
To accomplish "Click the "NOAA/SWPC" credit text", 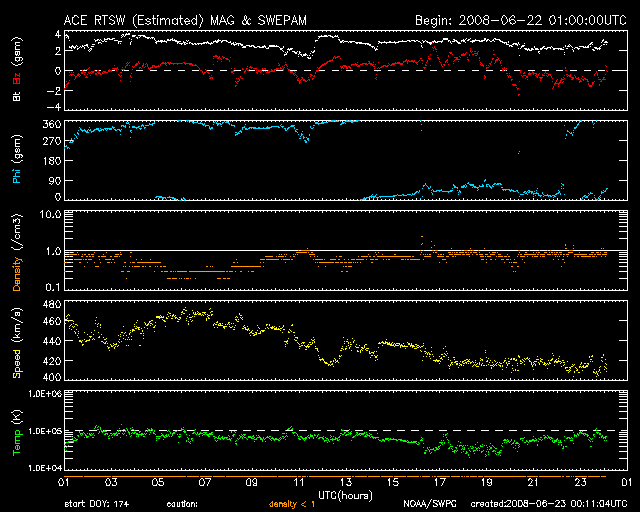I will (430, 504).
